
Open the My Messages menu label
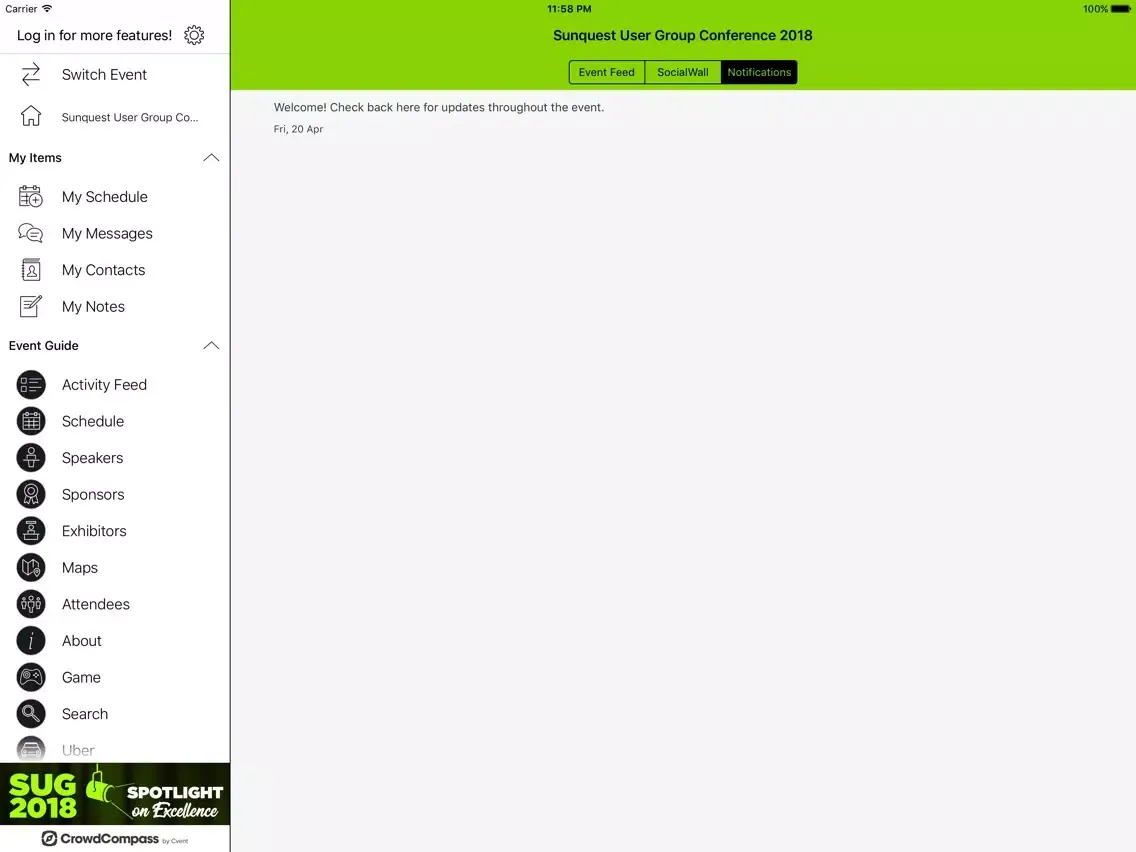click(x=107, y=233)
